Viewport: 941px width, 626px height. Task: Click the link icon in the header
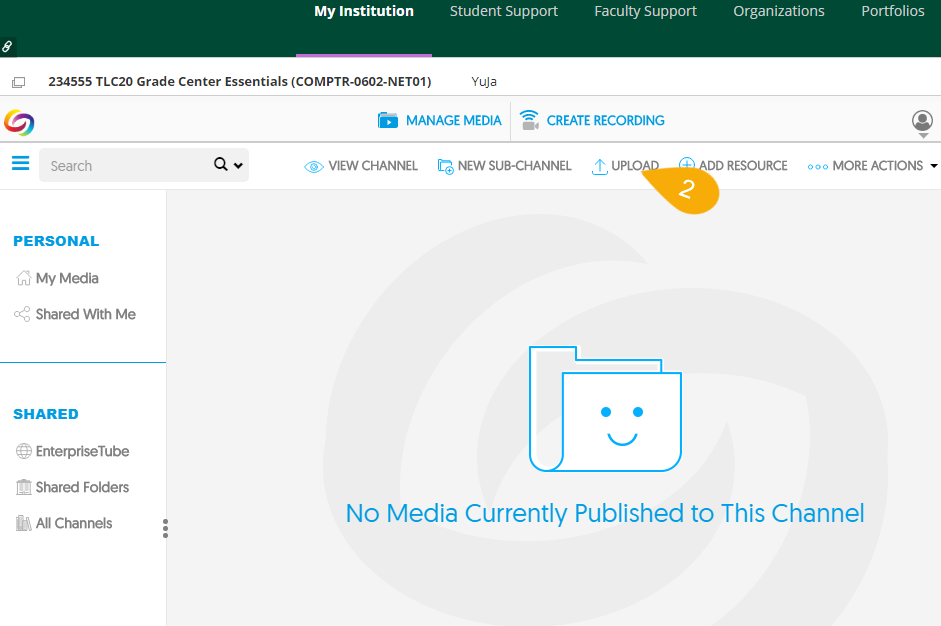pos(7,46)
